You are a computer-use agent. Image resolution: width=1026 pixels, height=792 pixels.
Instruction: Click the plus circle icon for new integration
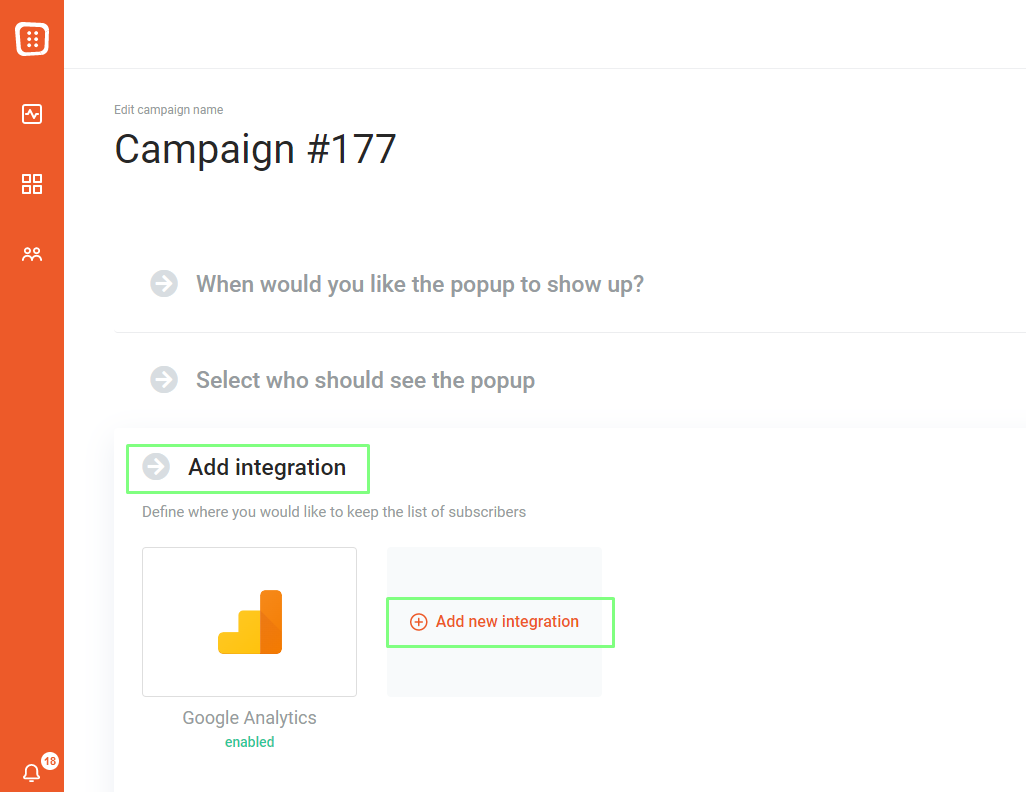419,622
